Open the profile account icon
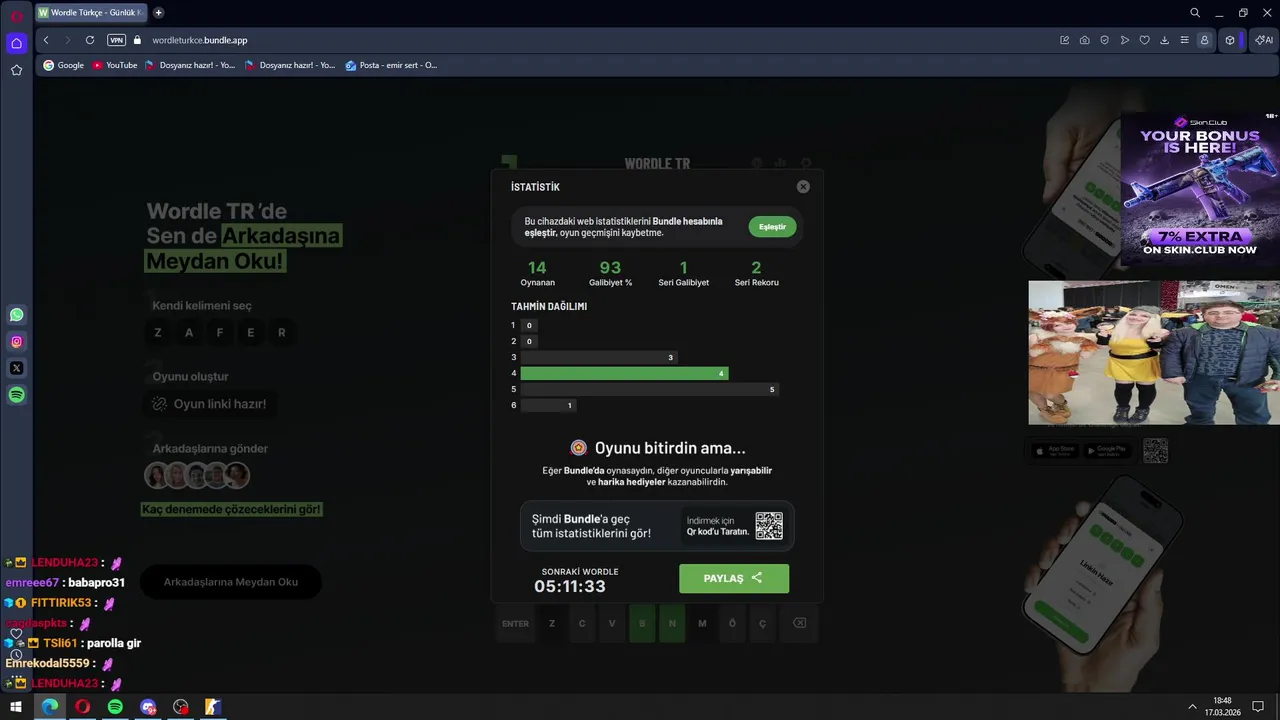Image resolution: width=1280 pixels, height=720 pixels. 1204,40
